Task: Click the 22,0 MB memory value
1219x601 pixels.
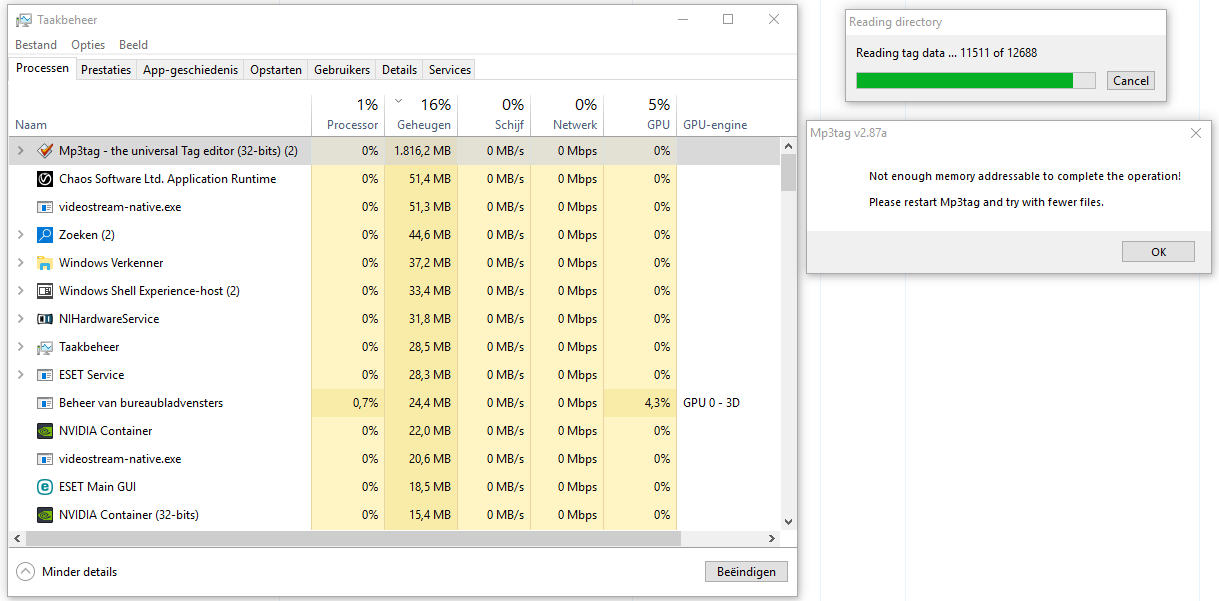Action: pos(430,431)
